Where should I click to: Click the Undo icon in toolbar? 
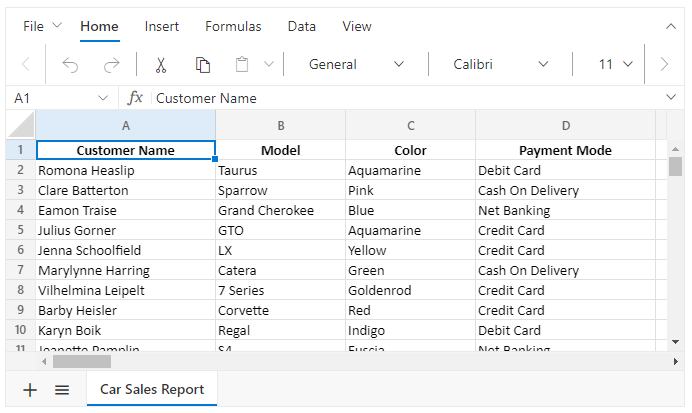pos(70,65)
